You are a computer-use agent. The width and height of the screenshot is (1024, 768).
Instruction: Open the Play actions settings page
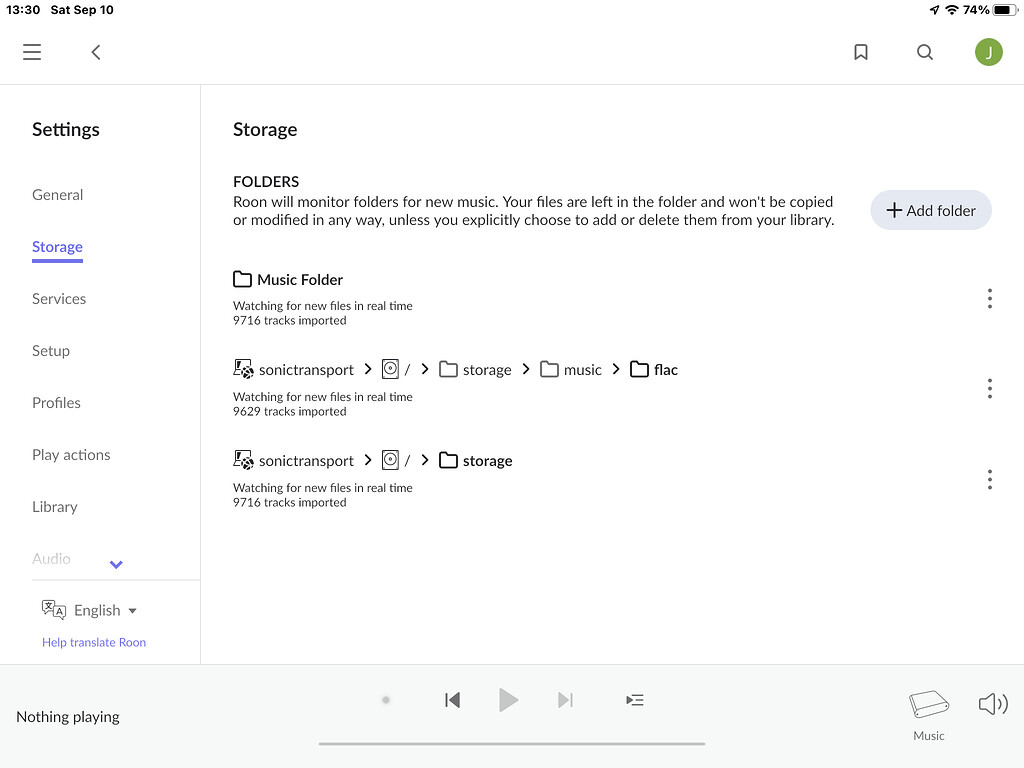click(71, 454)
